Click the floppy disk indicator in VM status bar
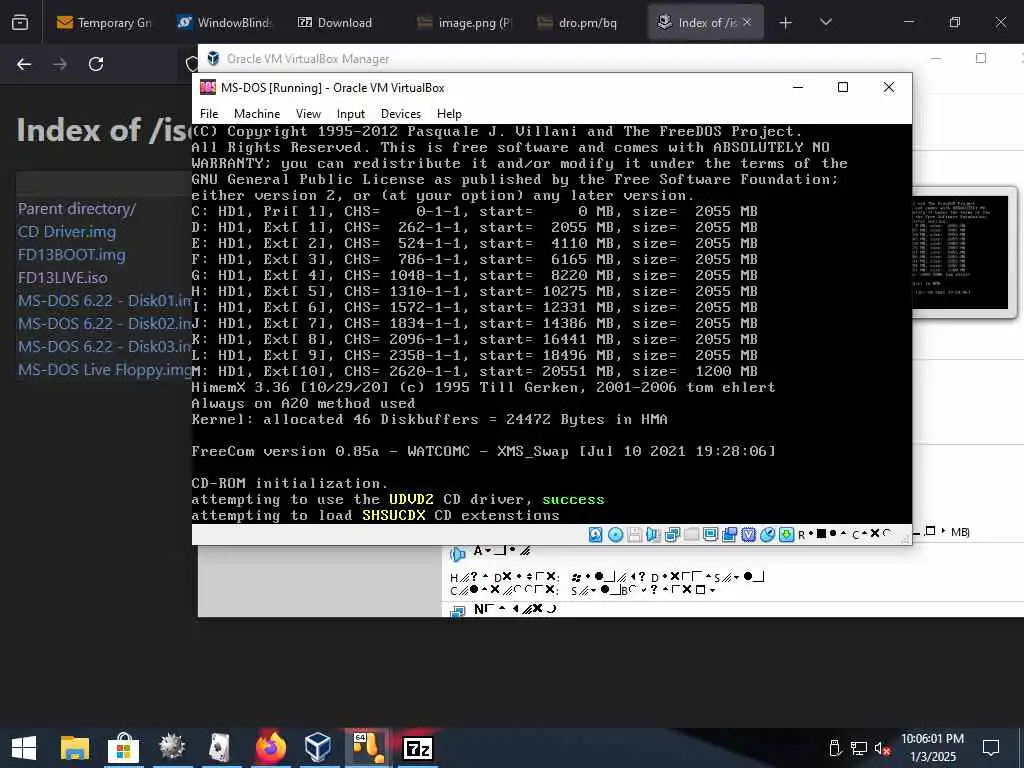This screenshot has width=1024, height=768. pos(634,535)
